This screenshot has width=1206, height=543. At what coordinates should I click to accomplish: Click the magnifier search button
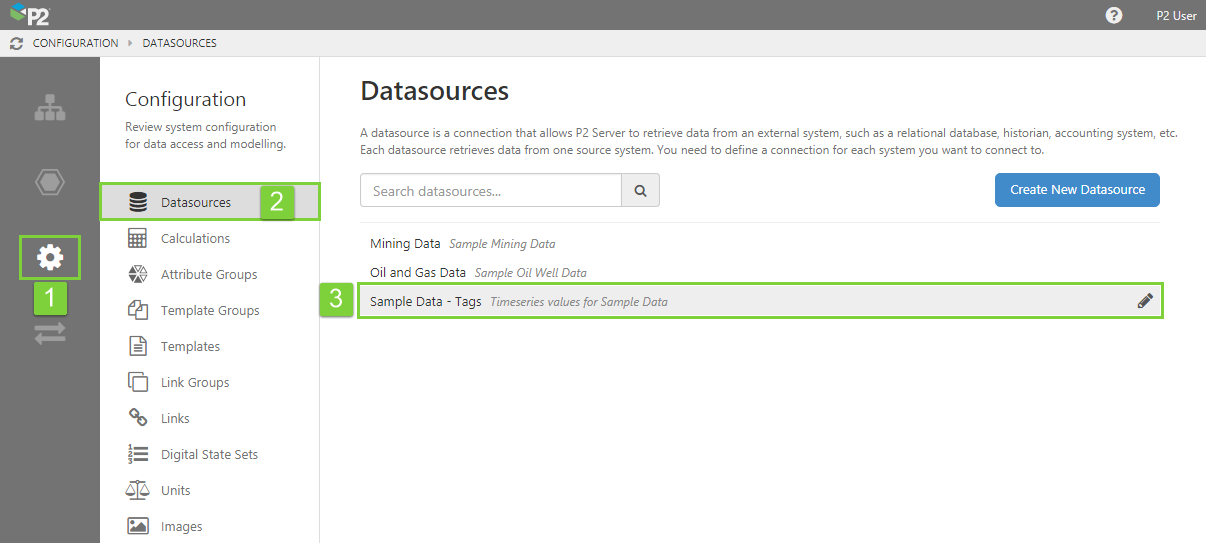(x=640, y=190)
